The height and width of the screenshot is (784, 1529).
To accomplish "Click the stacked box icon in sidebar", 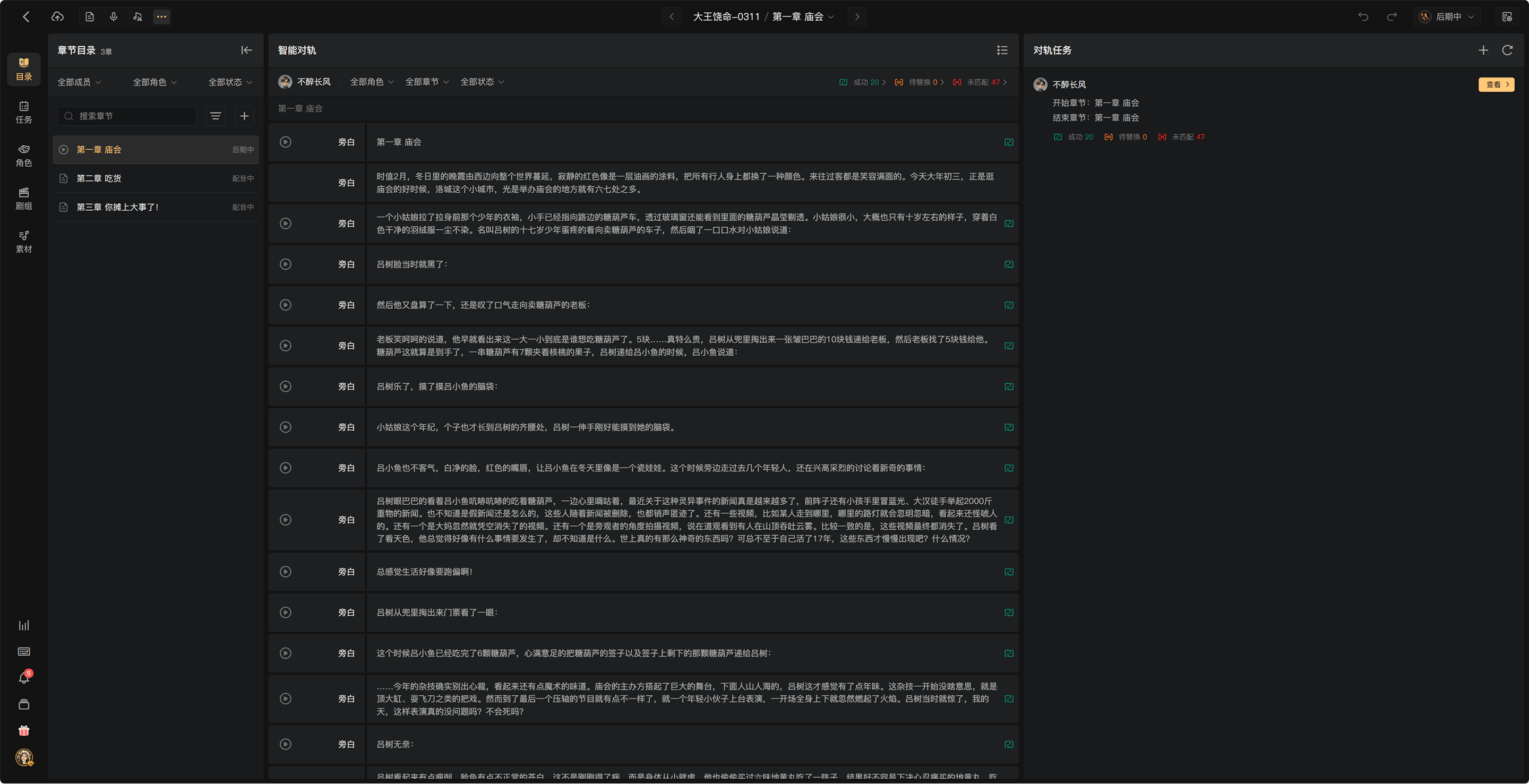I will (x=24, y=704).
